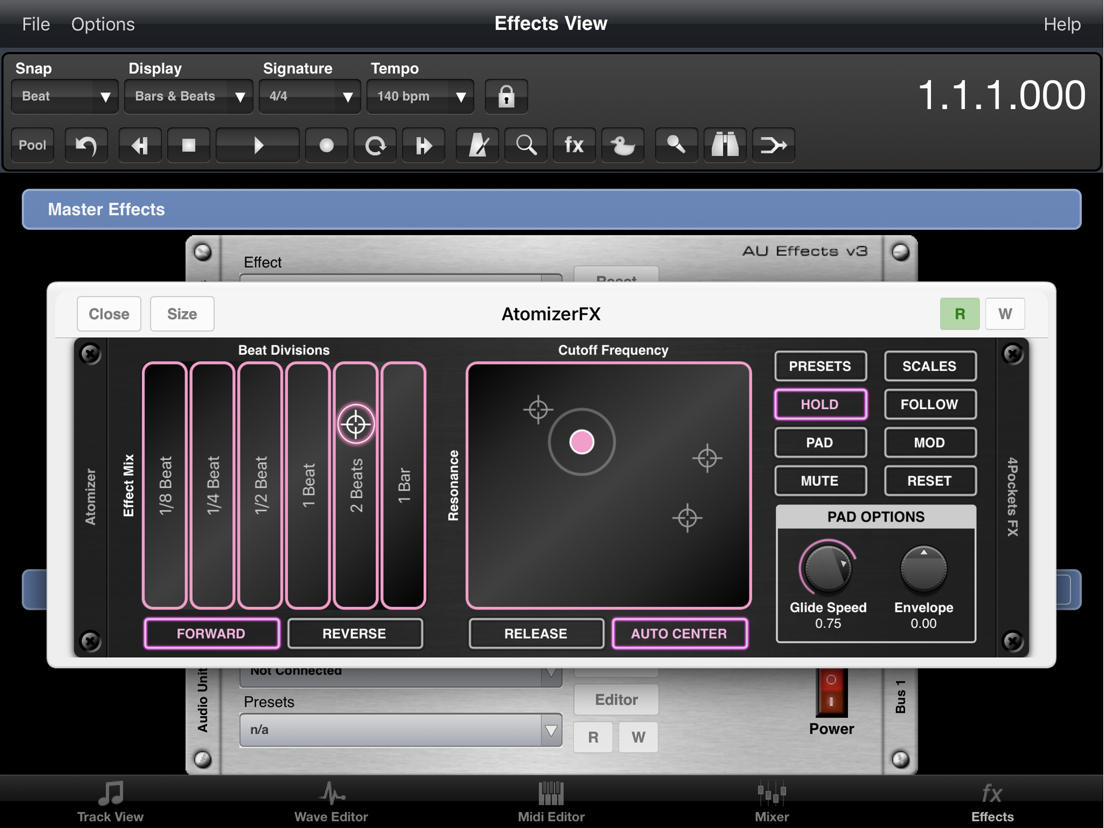Screen dimensions: 1104x828
Task: Toggle the HOLD button in AtomizerFX
Action: pos(820,404)
